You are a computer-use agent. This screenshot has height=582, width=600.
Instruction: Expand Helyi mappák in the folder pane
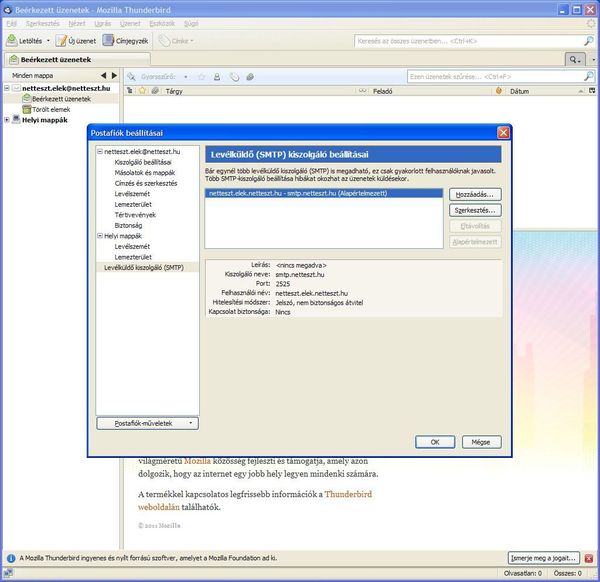point(7,120)
